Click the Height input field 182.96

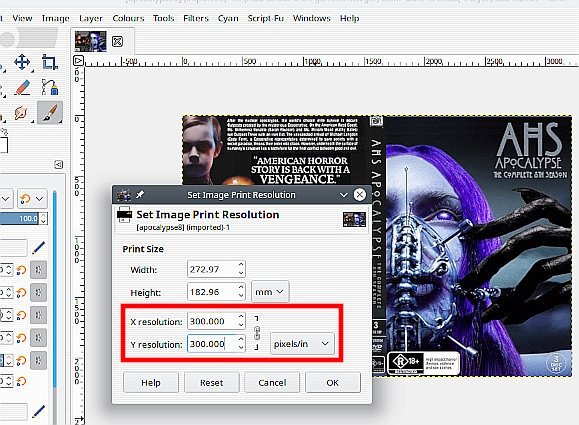point(212,292)
